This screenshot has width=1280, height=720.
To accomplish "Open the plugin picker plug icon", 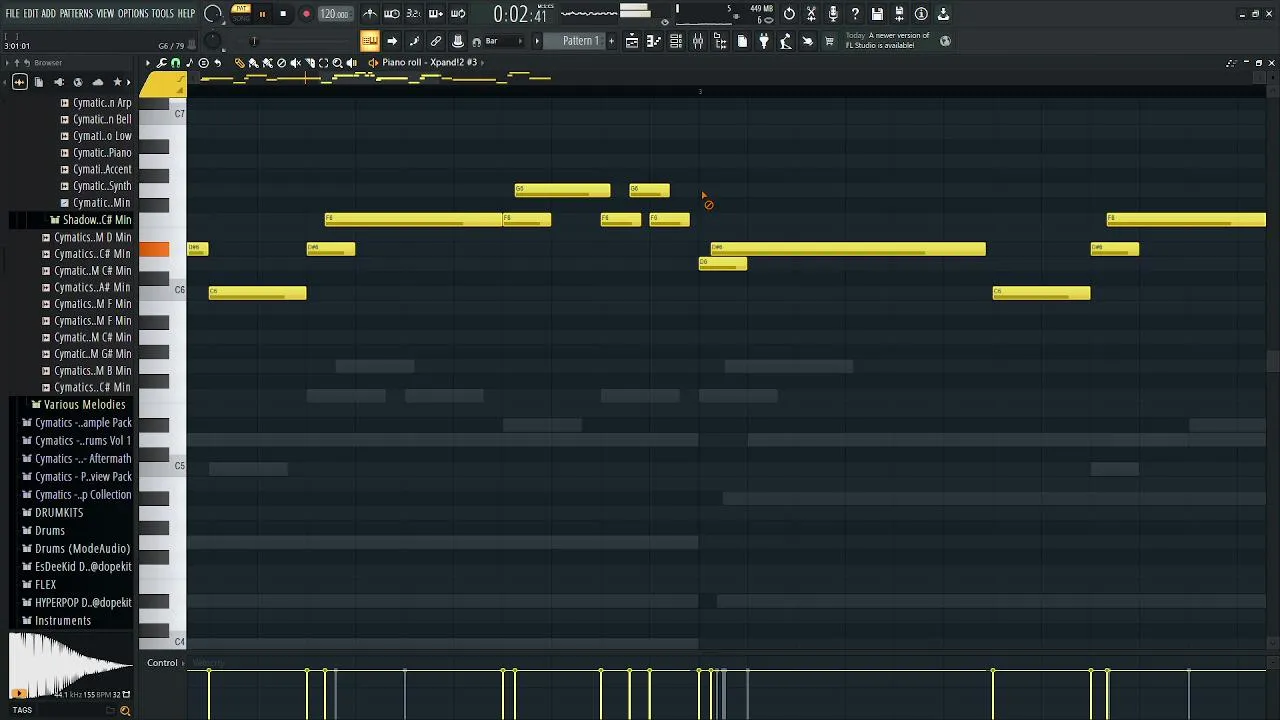I will click(x=764, y=41).
